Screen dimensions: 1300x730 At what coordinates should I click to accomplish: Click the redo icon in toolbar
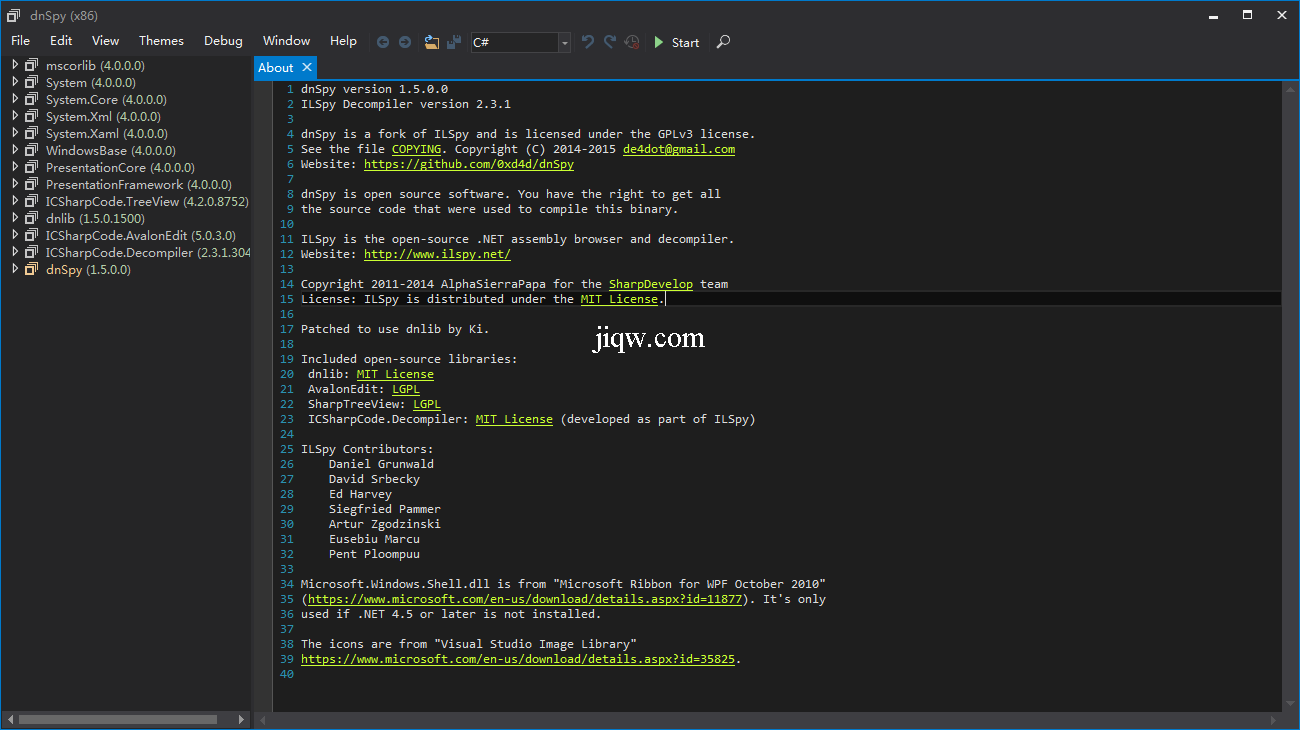(610, 42)
